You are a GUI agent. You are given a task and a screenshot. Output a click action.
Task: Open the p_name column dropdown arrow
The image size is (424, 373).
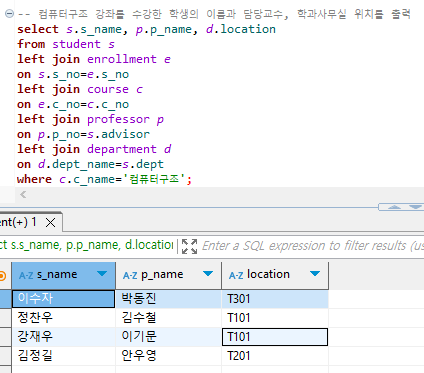208,274
